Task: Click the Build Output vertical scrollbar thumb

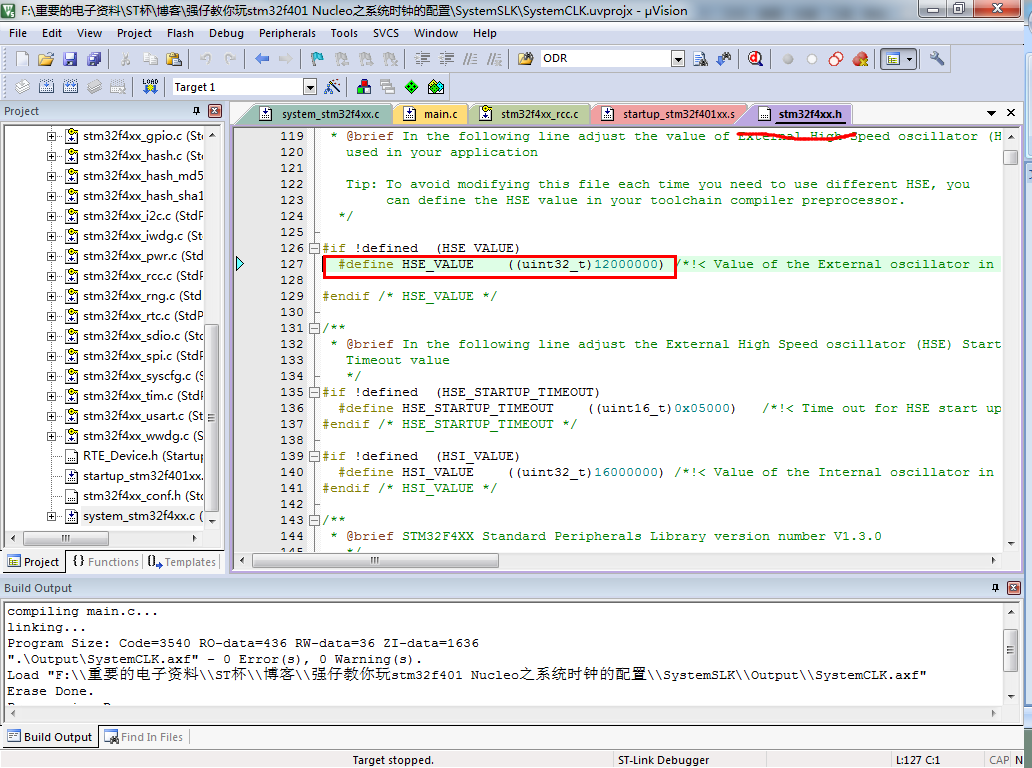Action: click(x=1011, y=650)
